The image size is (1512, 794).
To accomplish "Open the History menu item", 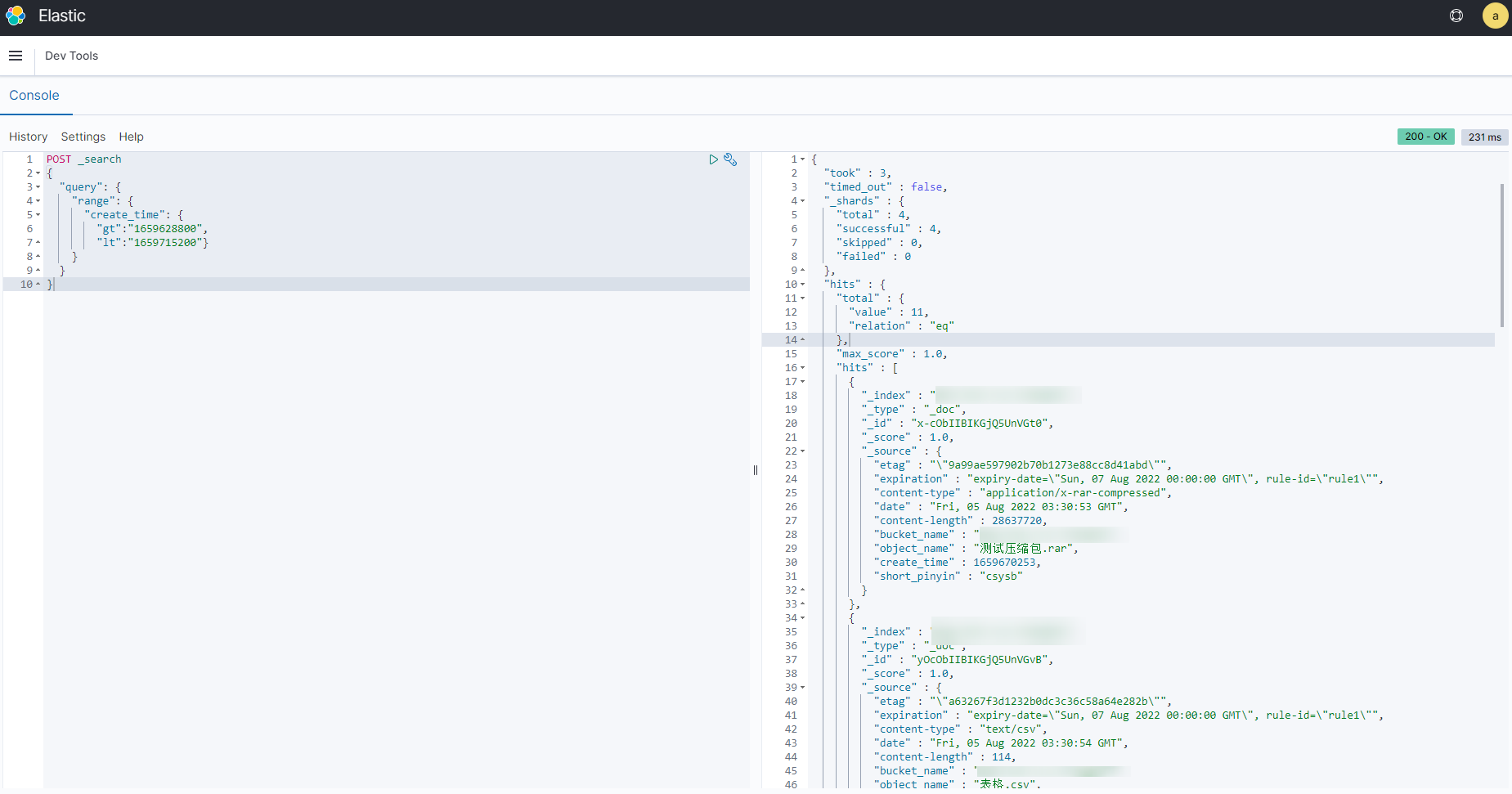I will click(x=28, y=137).
